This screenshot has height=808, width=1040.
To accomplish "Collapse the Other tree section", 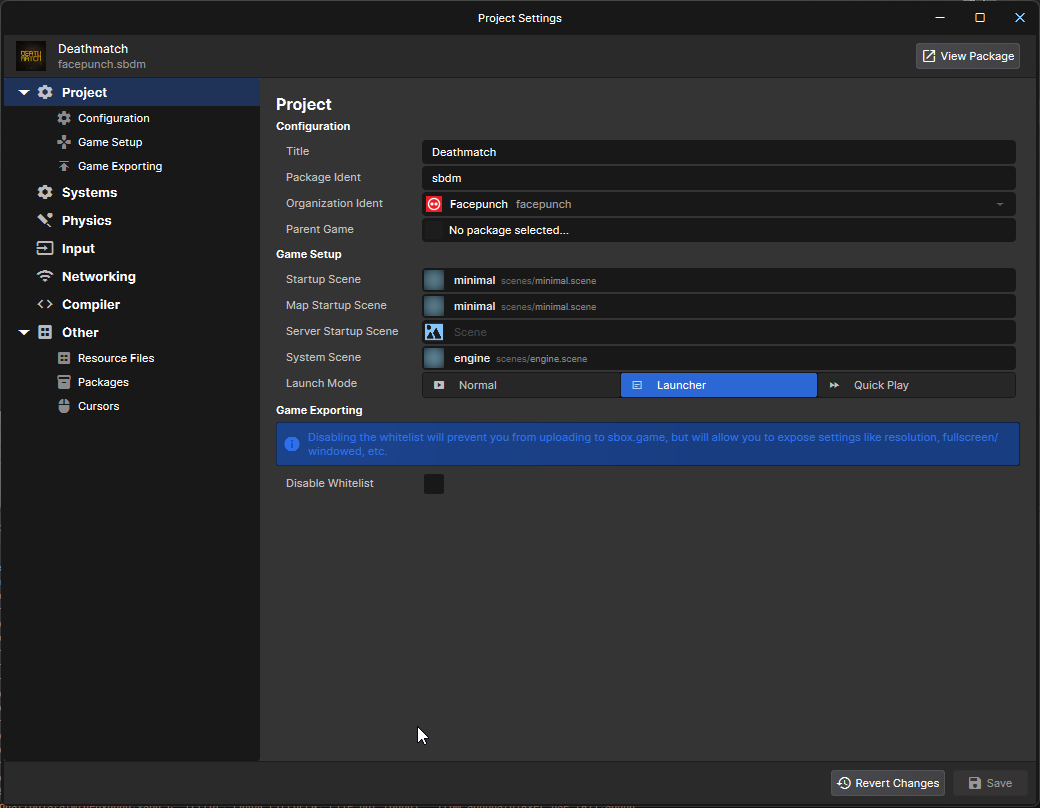I will (x=24, y=332).
